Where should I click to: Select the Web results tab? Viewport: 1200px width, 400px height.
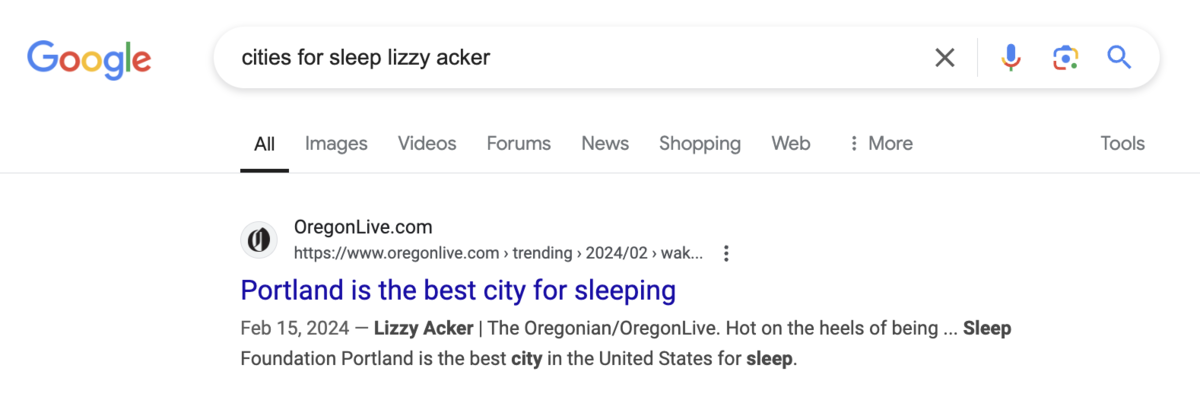point(790,143)
